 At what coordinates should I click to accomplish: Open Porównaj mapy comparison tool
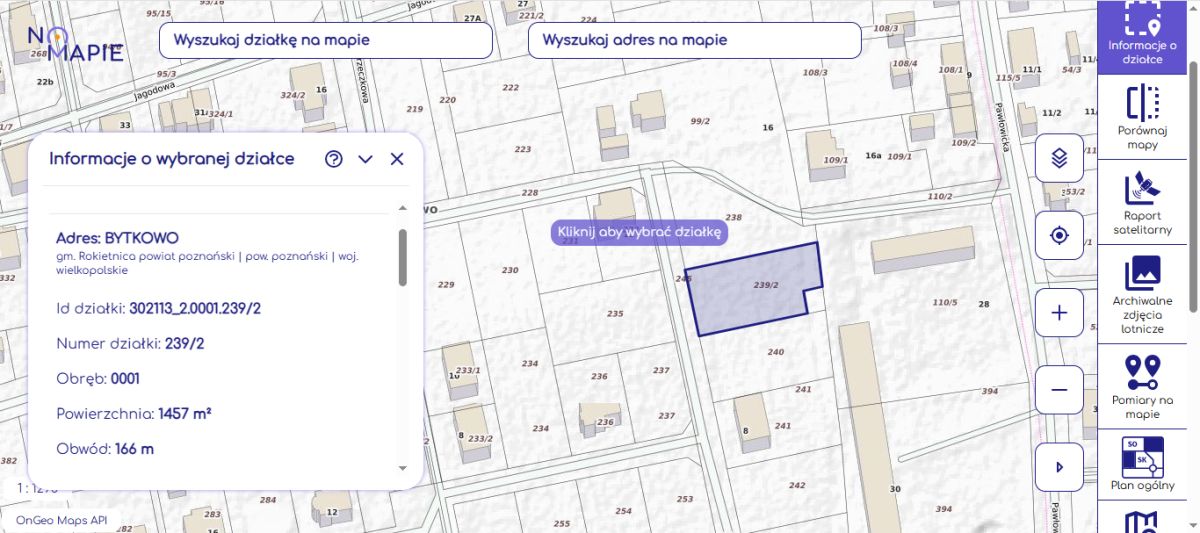pos(1141,118)
